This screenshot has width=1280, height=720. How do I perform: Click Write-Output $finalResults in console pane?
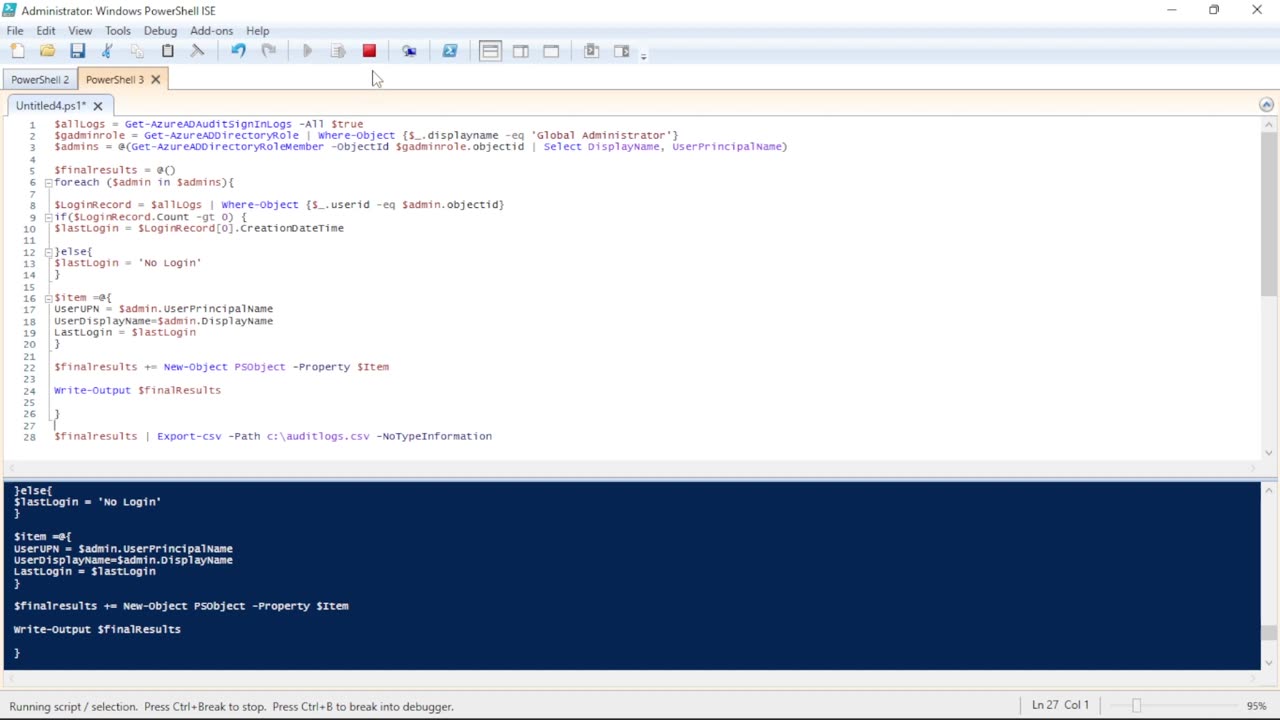coord(97,629)
